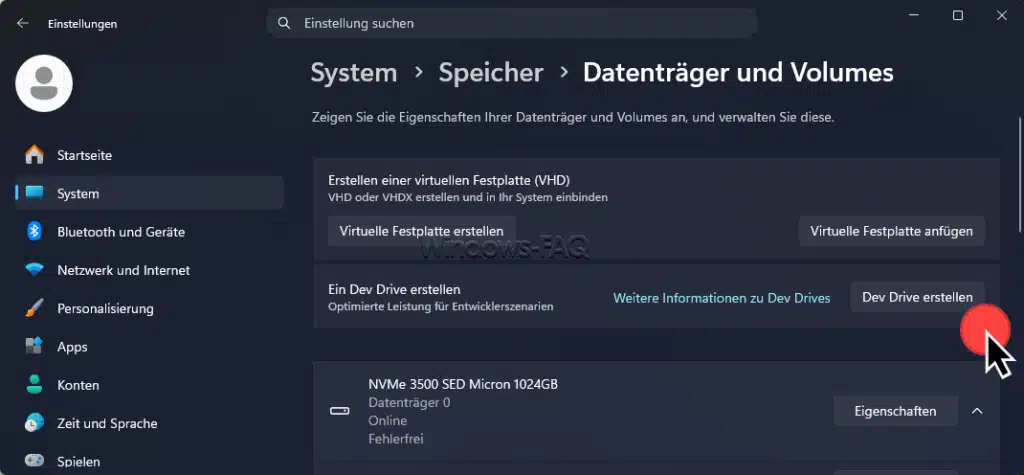Navigate to Speicher breadcrumb
The width and height of the screenshot is (1024, 475).
pyautogui.click(x=491, y=73)
